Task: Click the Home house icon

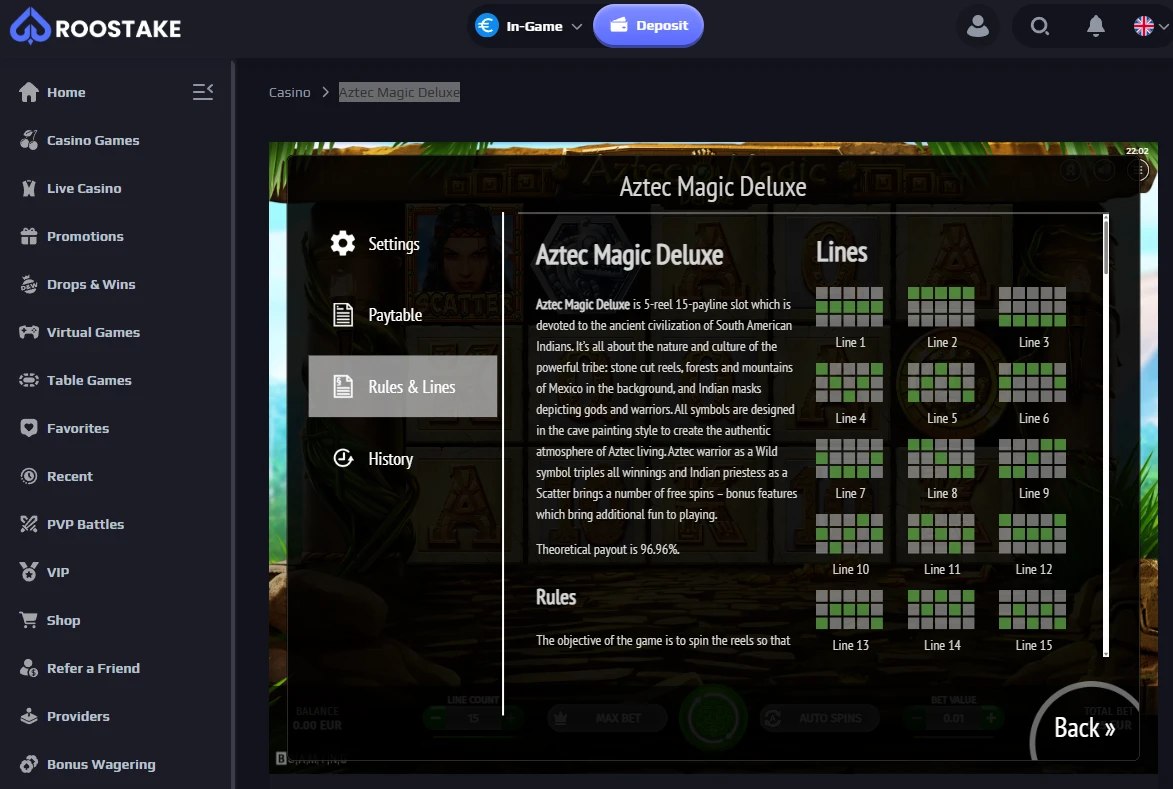Action: tap(28, 92)
